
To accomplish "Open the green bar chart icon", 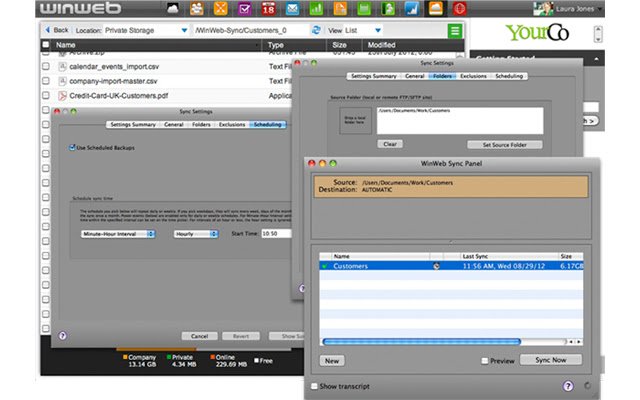I will [x=316, y=8].
